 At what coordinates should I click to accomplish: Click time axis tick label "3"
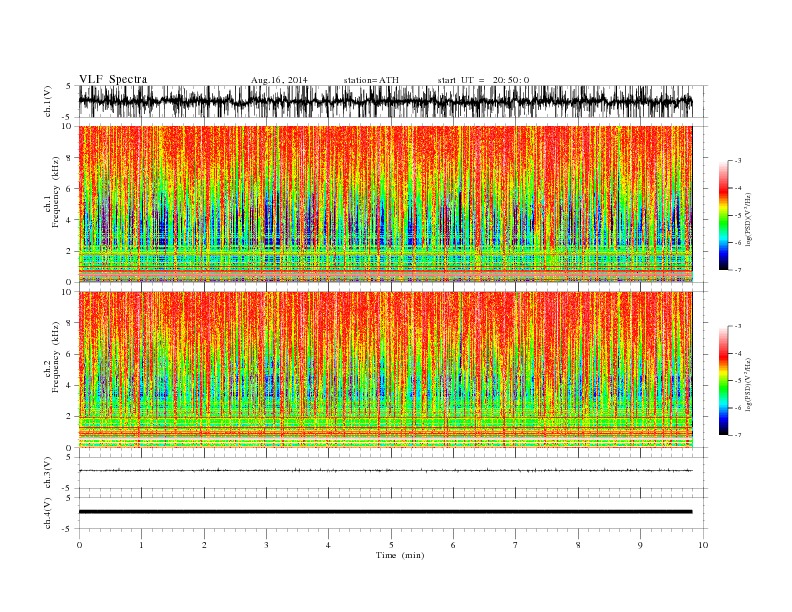point(266,545)
